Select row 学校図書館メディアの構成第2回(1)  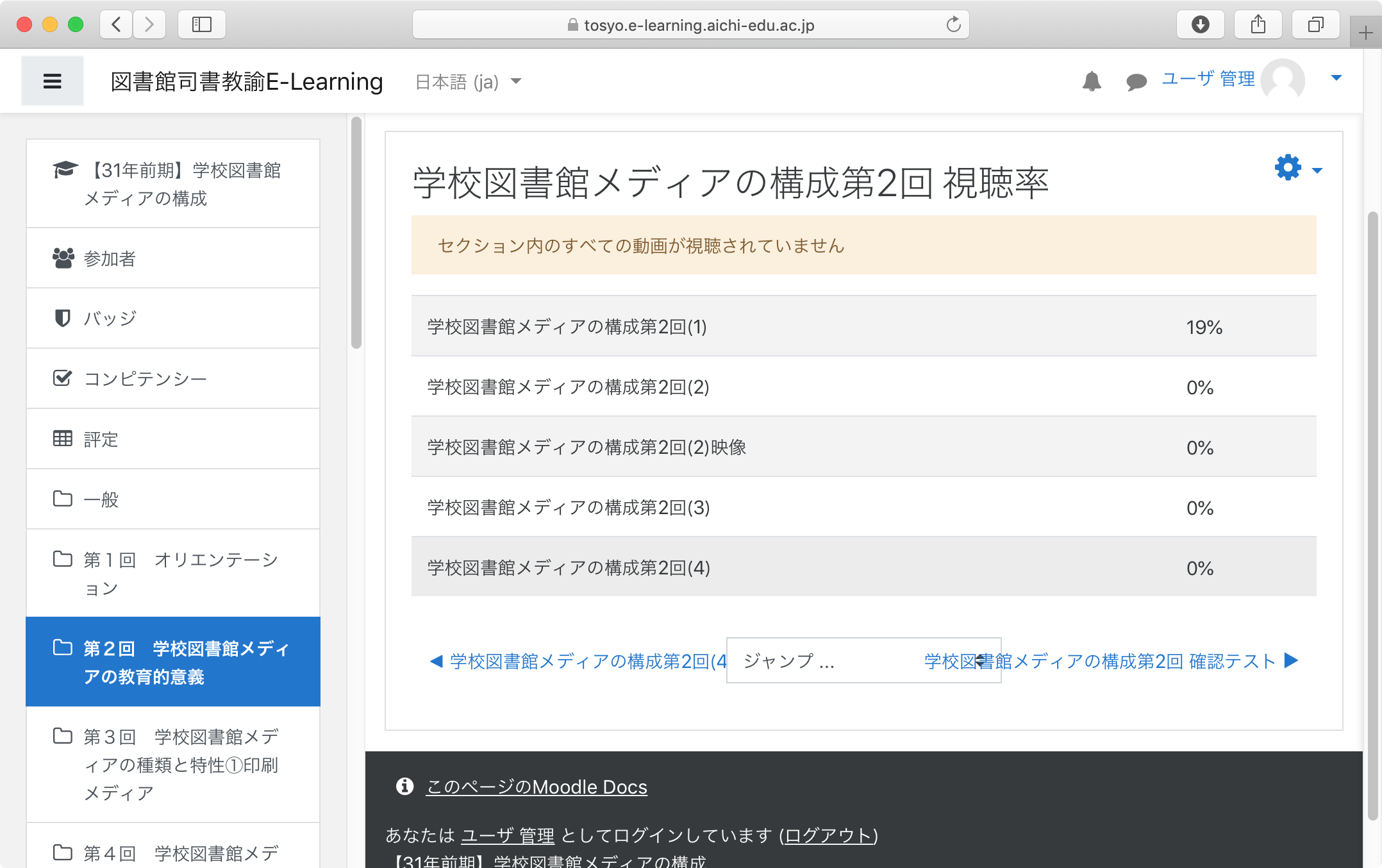tap(863, 326)
